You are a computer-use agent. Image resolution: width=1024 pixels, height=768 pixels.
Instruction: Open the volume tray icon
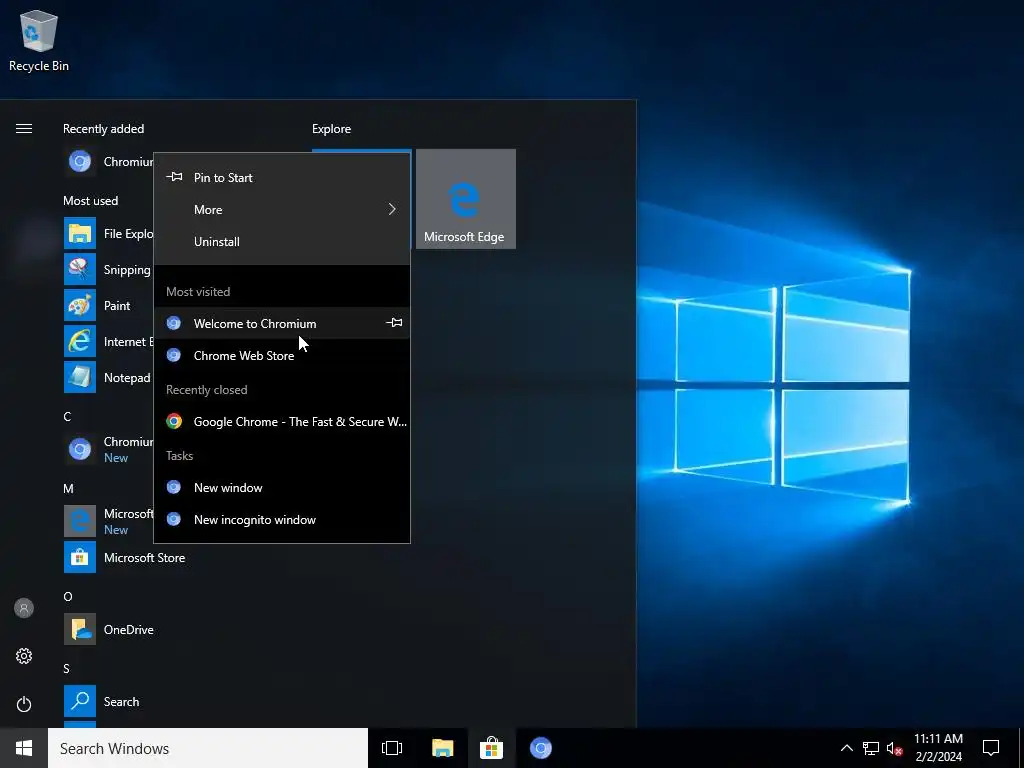[894, 748]
